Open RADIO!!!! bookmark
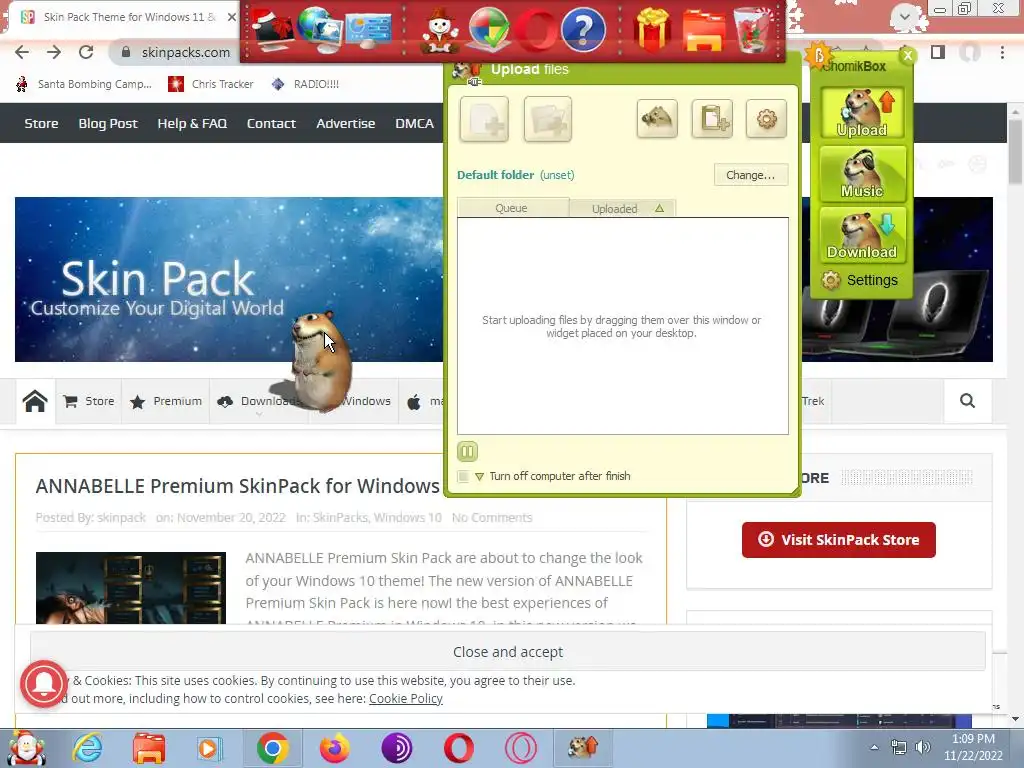The image size is (1024, 768). click(x=306, y=84)
